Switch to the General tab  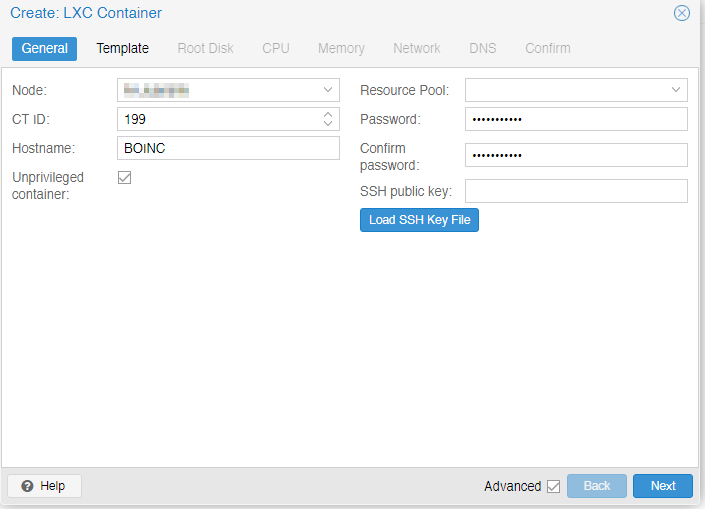[x=45, y=49]
